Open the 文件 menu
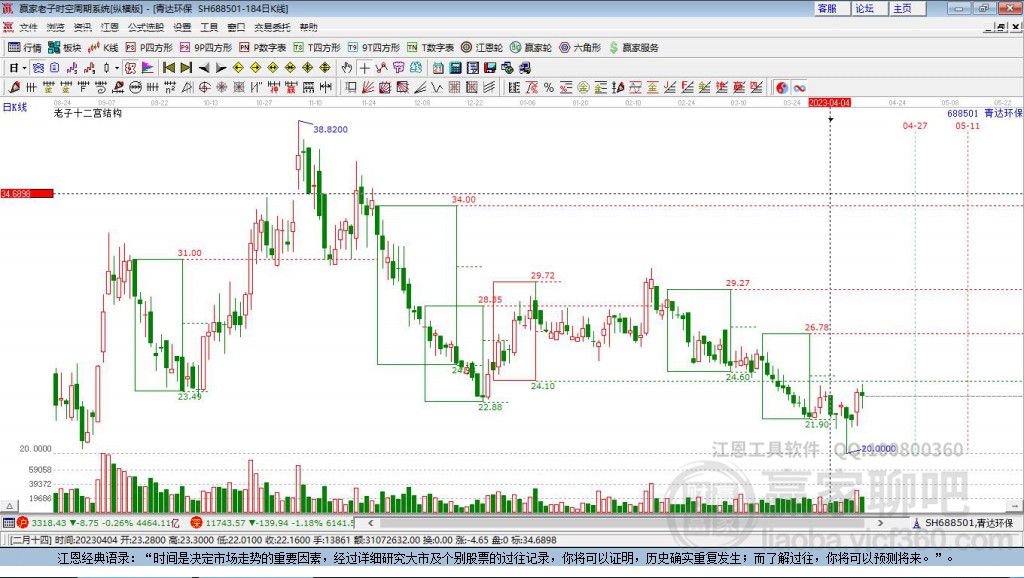Screen dimensions: 1024x578 pyautogui.click(x=28, y=27)
